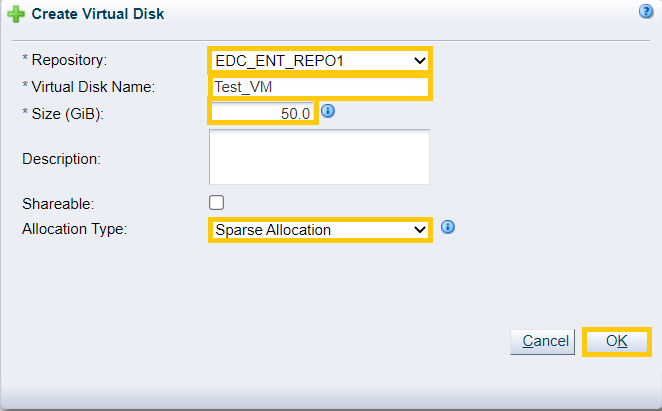Image resolution: width=662 pixels, height=411 pixels.
Task: Focus the Virtual Disk Name field containing Test_VM
Action: (x=320, y=87)
